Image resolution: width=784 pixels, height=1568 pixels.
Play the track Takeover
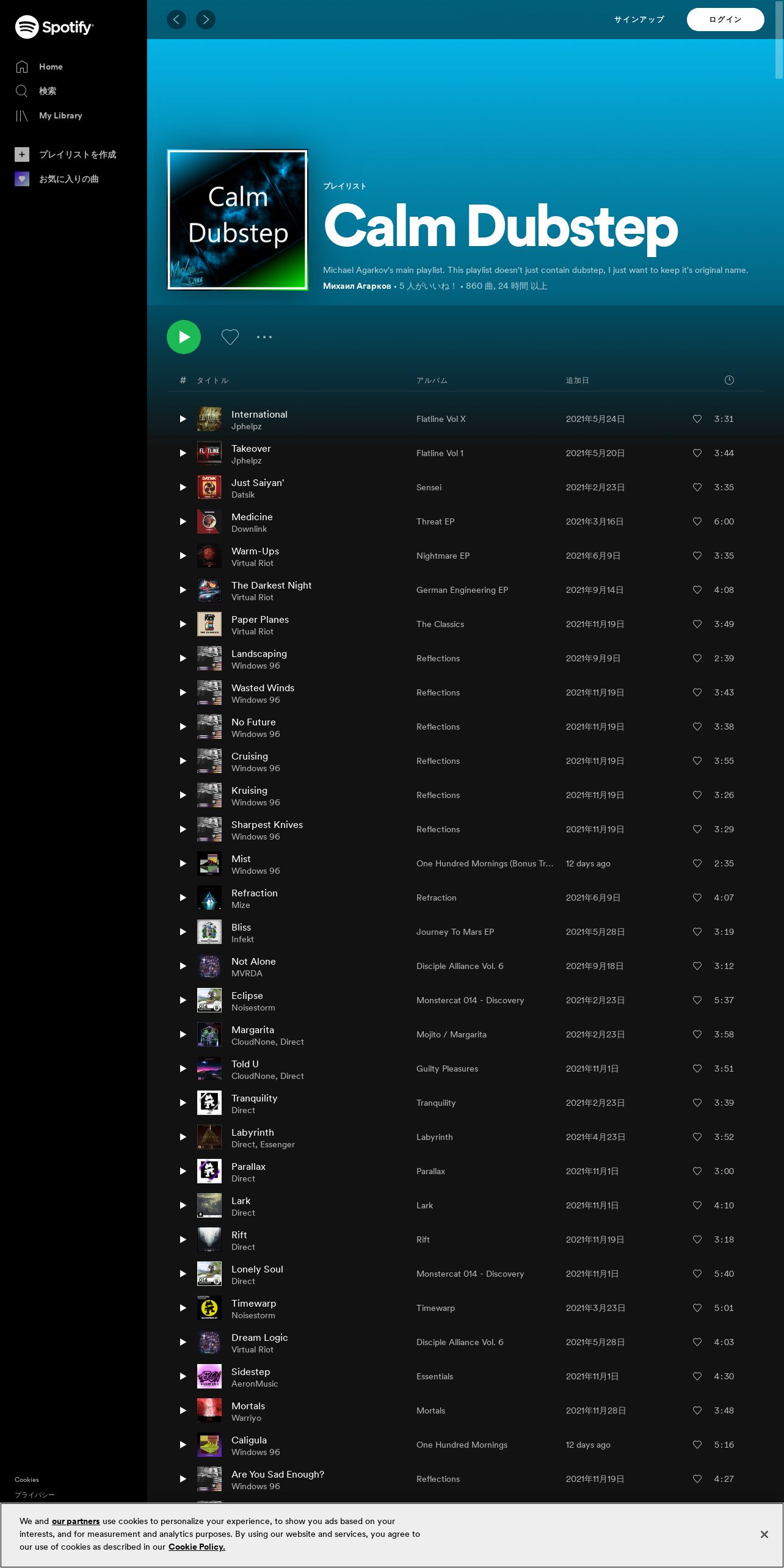point(183,453)
